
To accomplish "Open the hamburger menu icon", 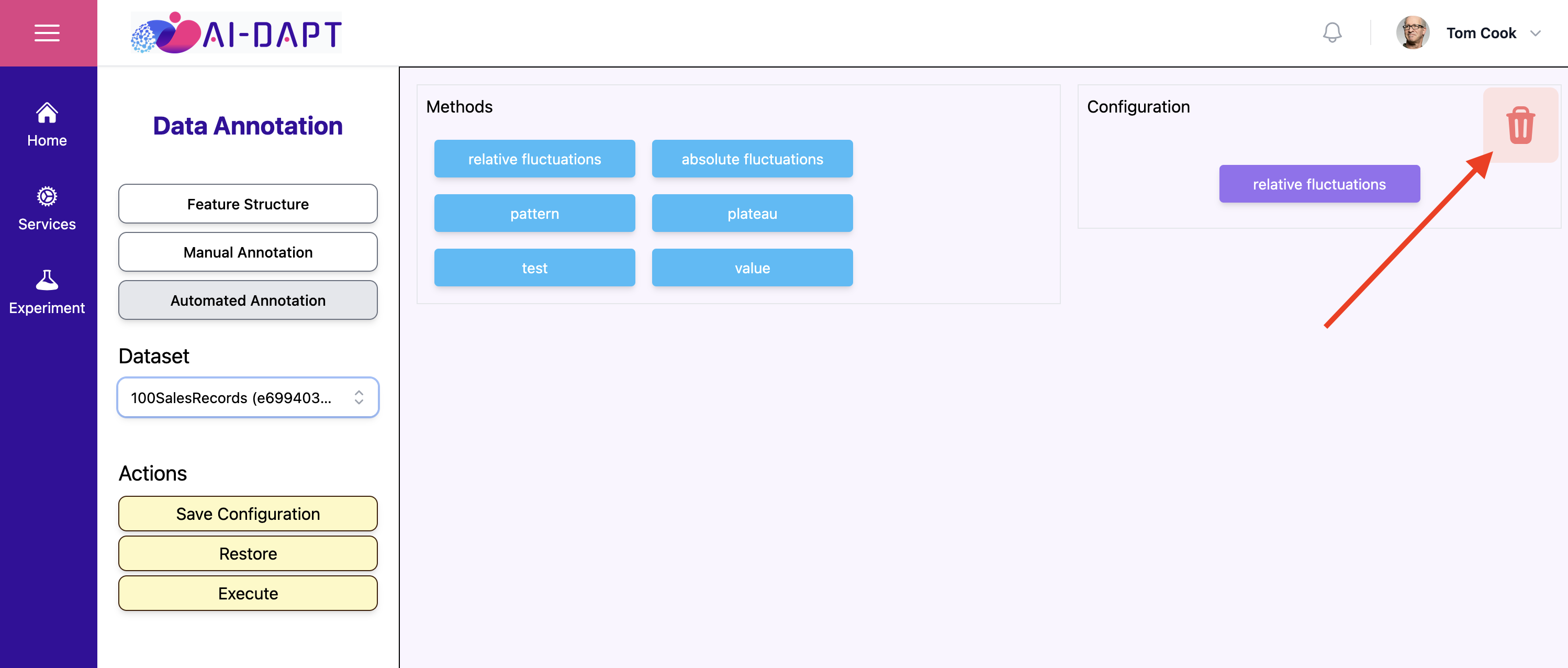I will pos(47,33).
